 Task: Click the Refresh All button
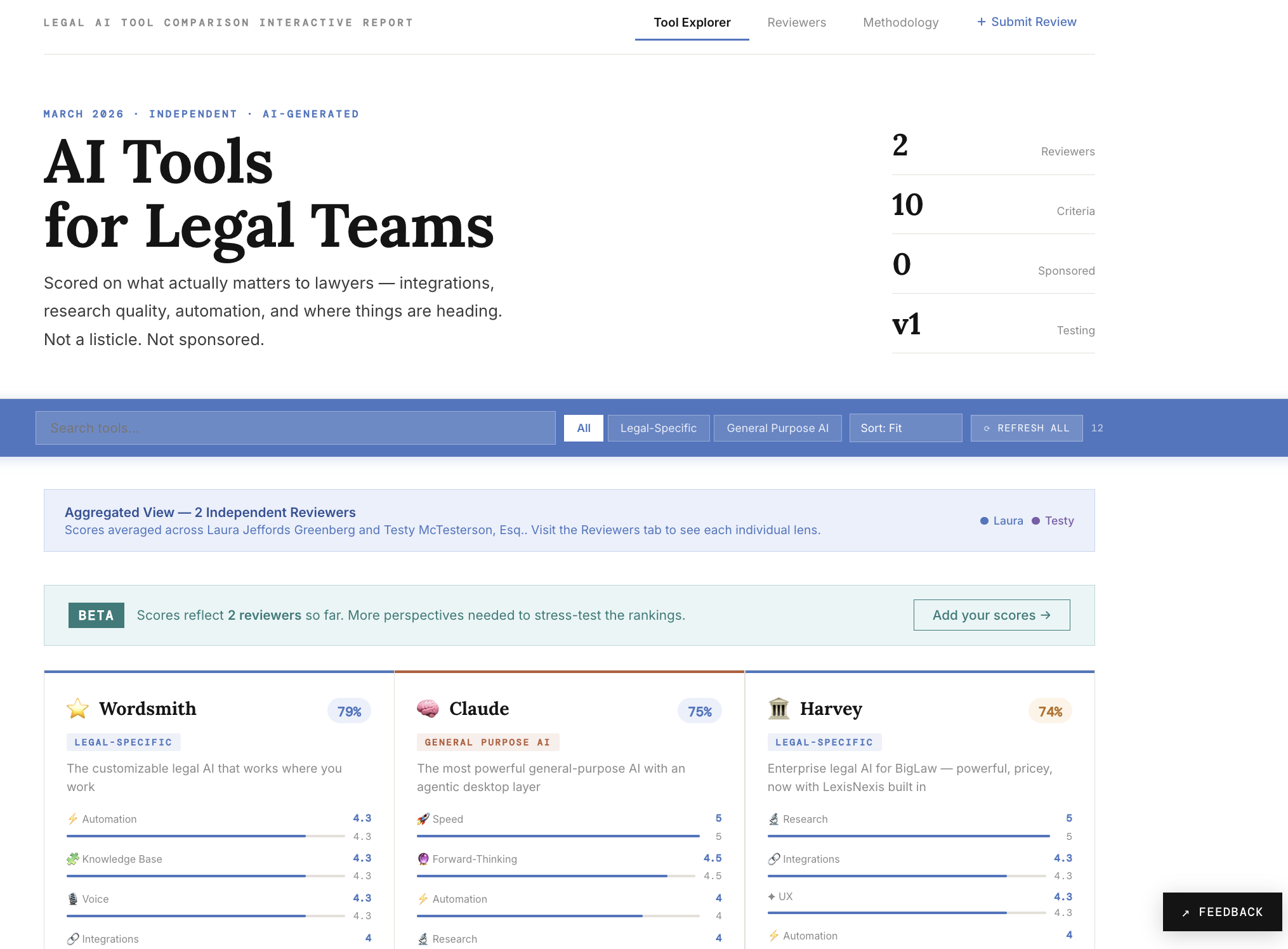coord(1026,428)
